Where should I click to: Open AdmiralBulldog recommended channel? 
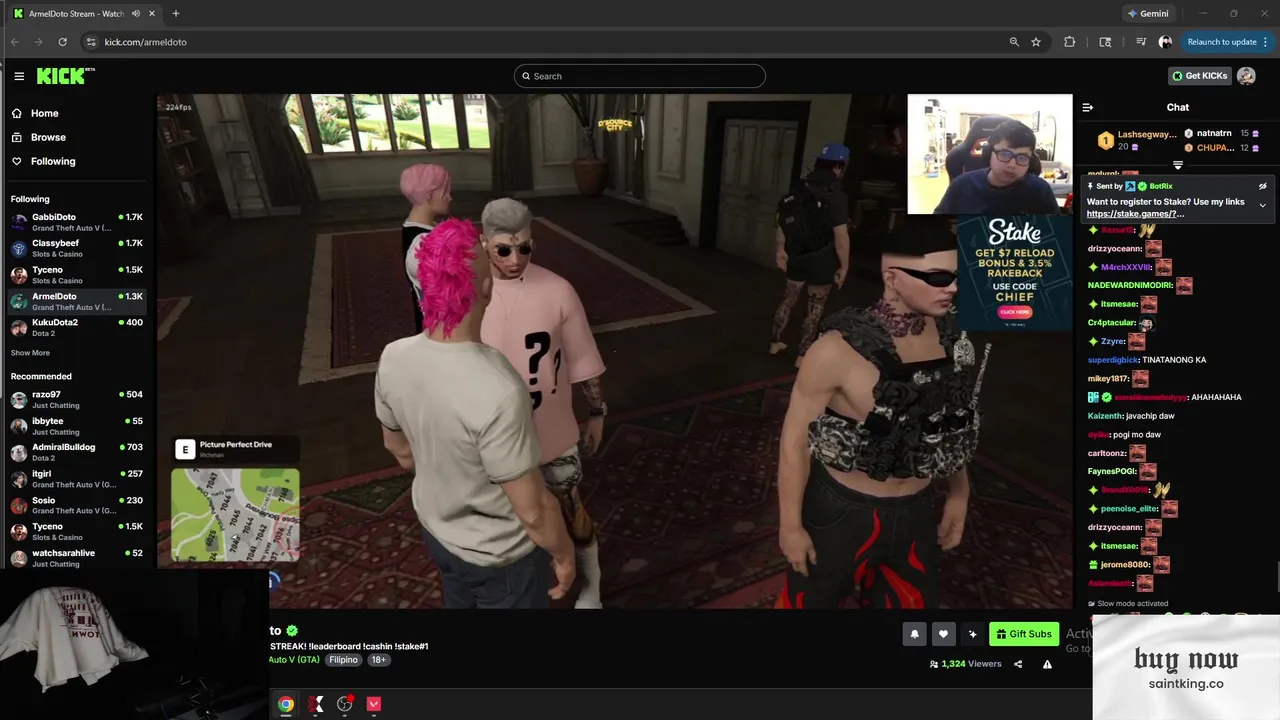(x=77, y=452)
